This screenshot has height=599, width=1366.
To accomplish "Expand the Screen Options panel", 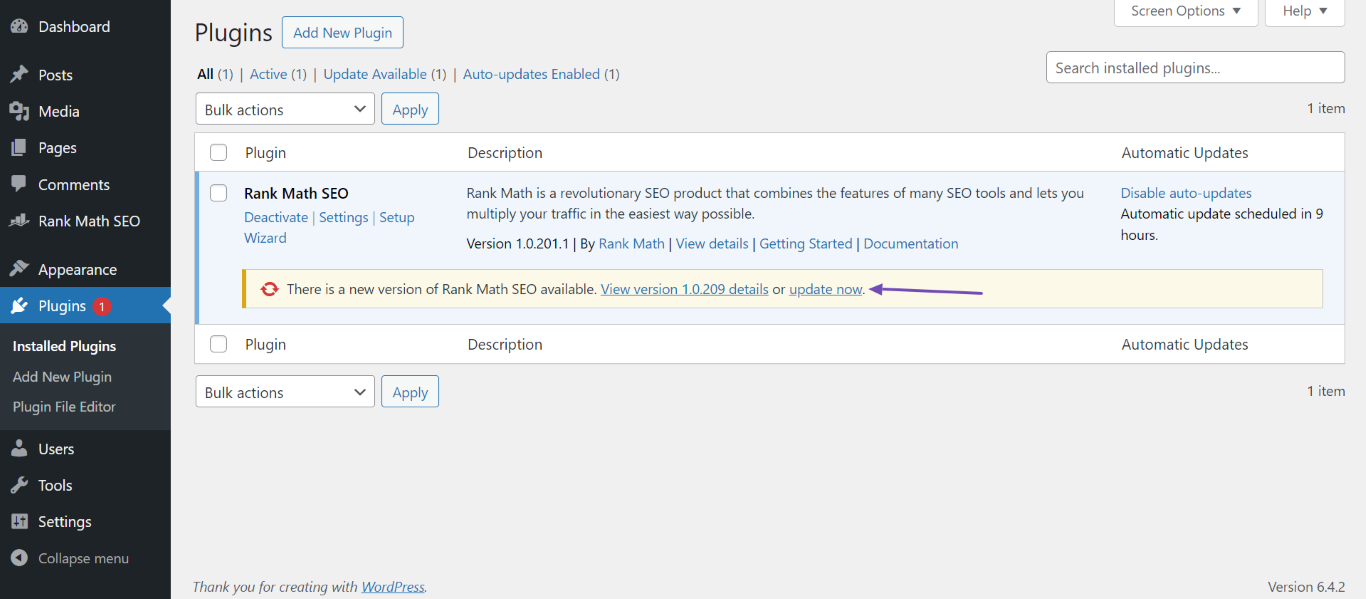I will (1185, 12).
